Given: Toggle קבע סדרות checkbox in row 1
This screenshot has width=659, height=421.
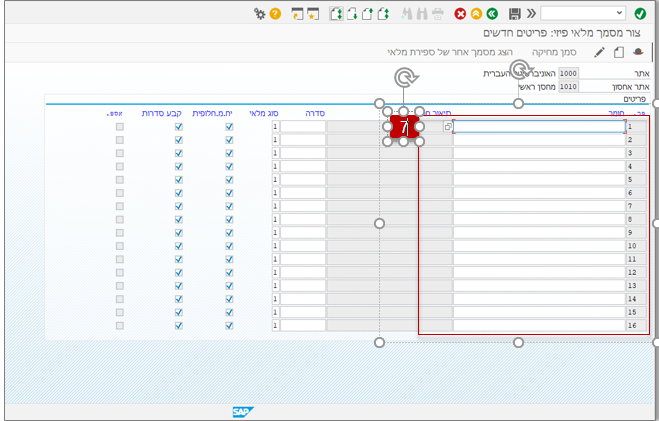Looking at the screenshot, I should pyautogui.click(x=179, y=126).
